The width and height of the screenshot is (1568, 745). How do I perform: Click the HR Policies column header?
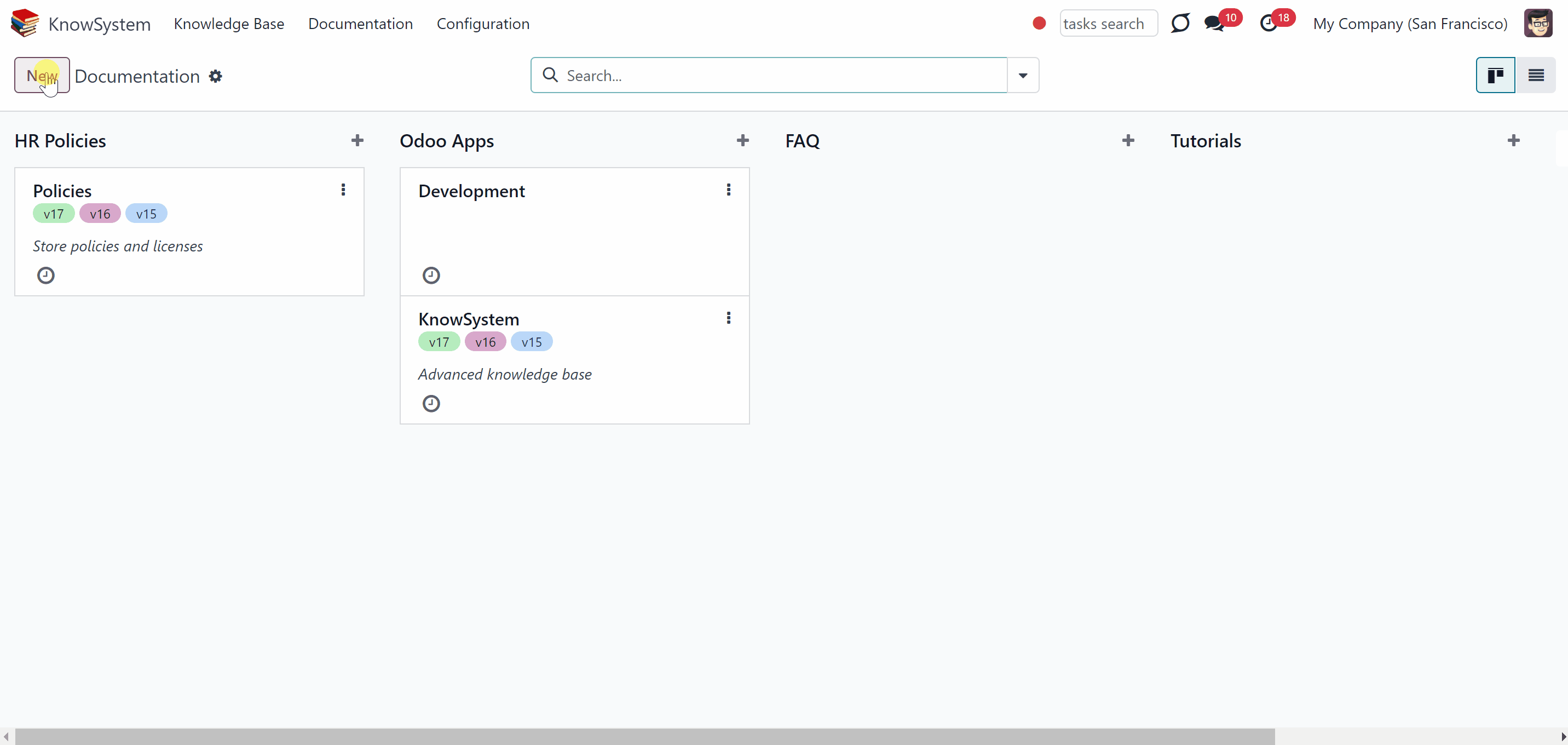[x=60, y=141]
